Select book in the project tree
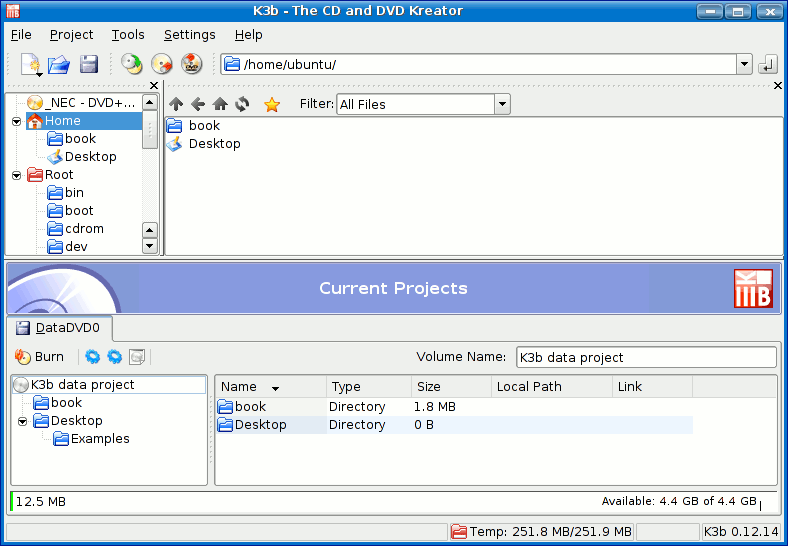This screenshot has width=788, height=546. [x=57, y=403]
